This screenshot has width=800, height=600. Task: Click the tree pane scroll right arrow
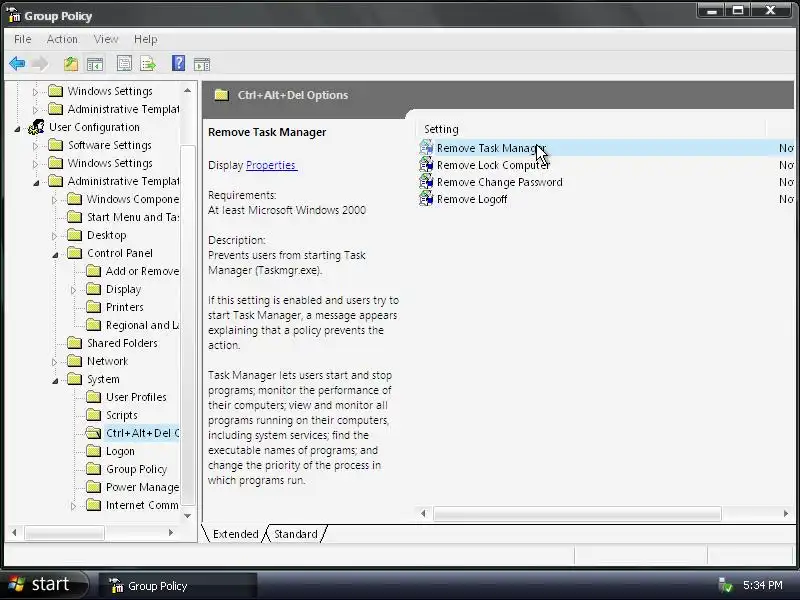pyautogui.click(x=171, y=533)
